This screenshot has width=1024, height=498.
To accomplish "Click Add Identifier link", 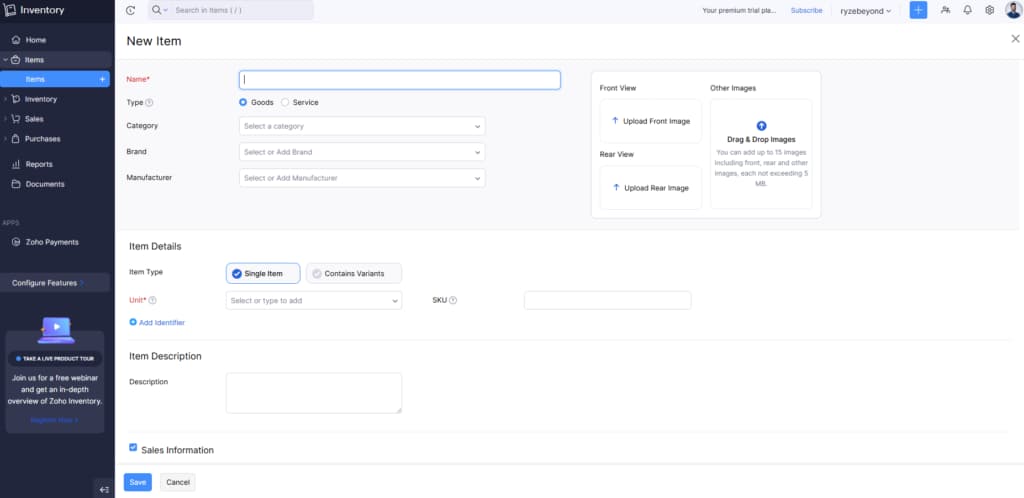I will 157,322.
